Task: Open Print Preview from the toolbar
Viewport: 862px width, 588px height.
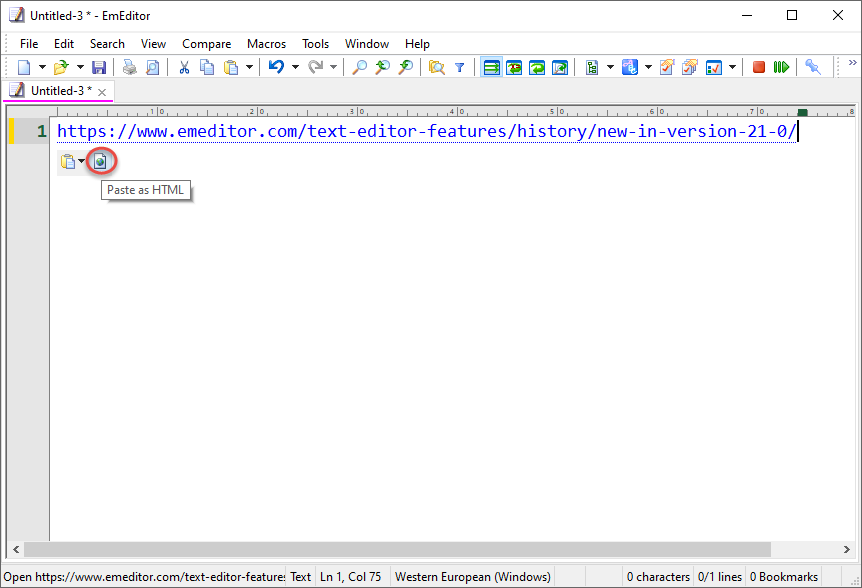Action: tap(153, 67)
